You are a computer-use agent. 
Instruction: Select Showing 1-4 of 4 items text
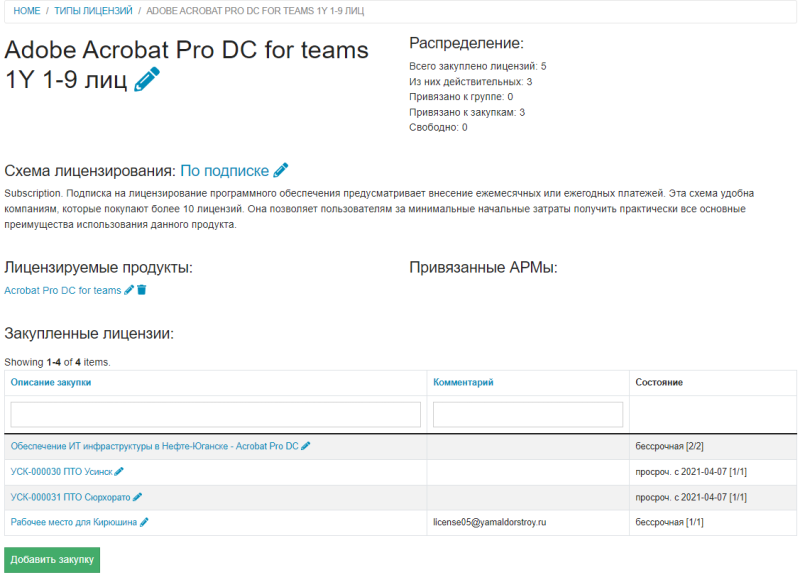(57, 362)
